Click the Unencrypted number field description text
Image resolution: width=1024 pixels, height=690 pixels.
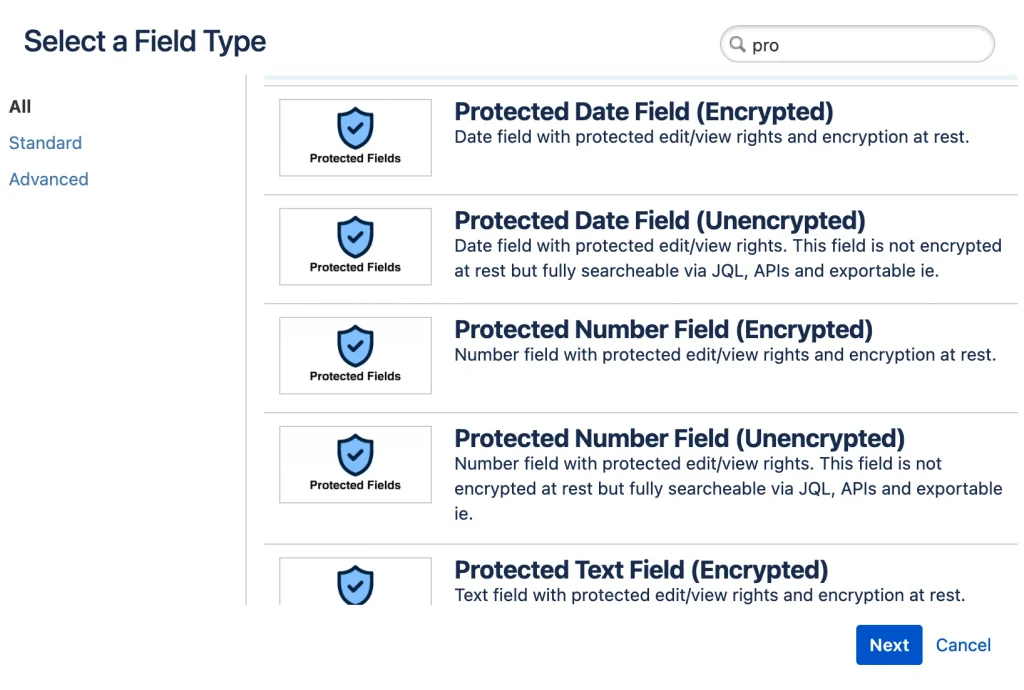pos(728,488)
